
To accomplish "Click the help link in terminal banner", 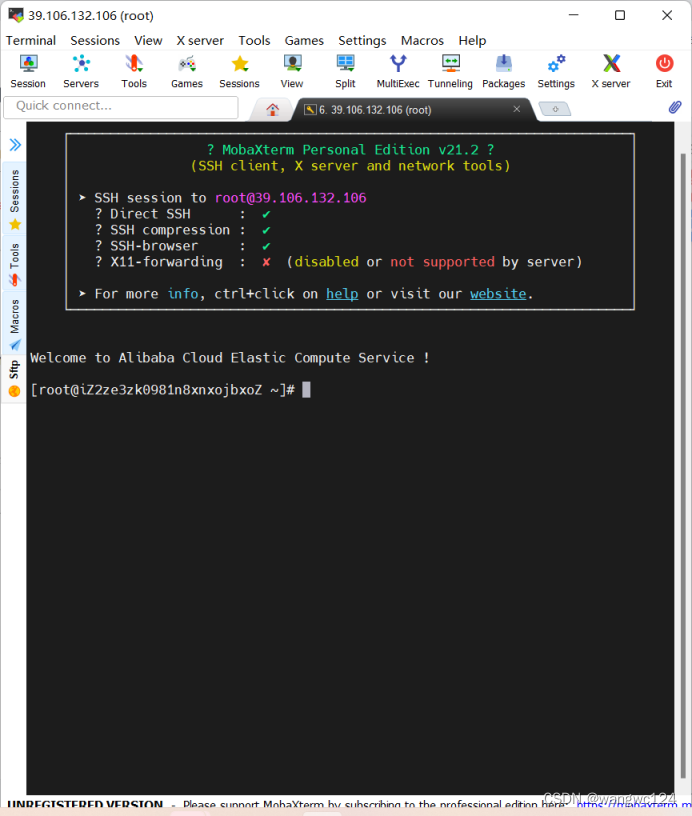I will (342, 294).
